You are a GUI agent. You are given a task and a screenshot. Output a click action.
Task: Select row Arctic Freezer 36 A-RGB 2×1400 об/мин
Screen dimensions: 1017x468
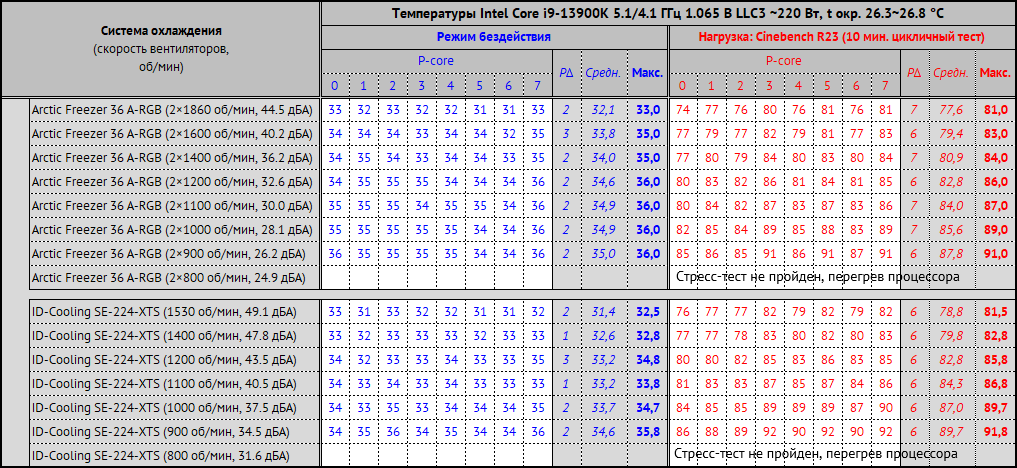523,158
